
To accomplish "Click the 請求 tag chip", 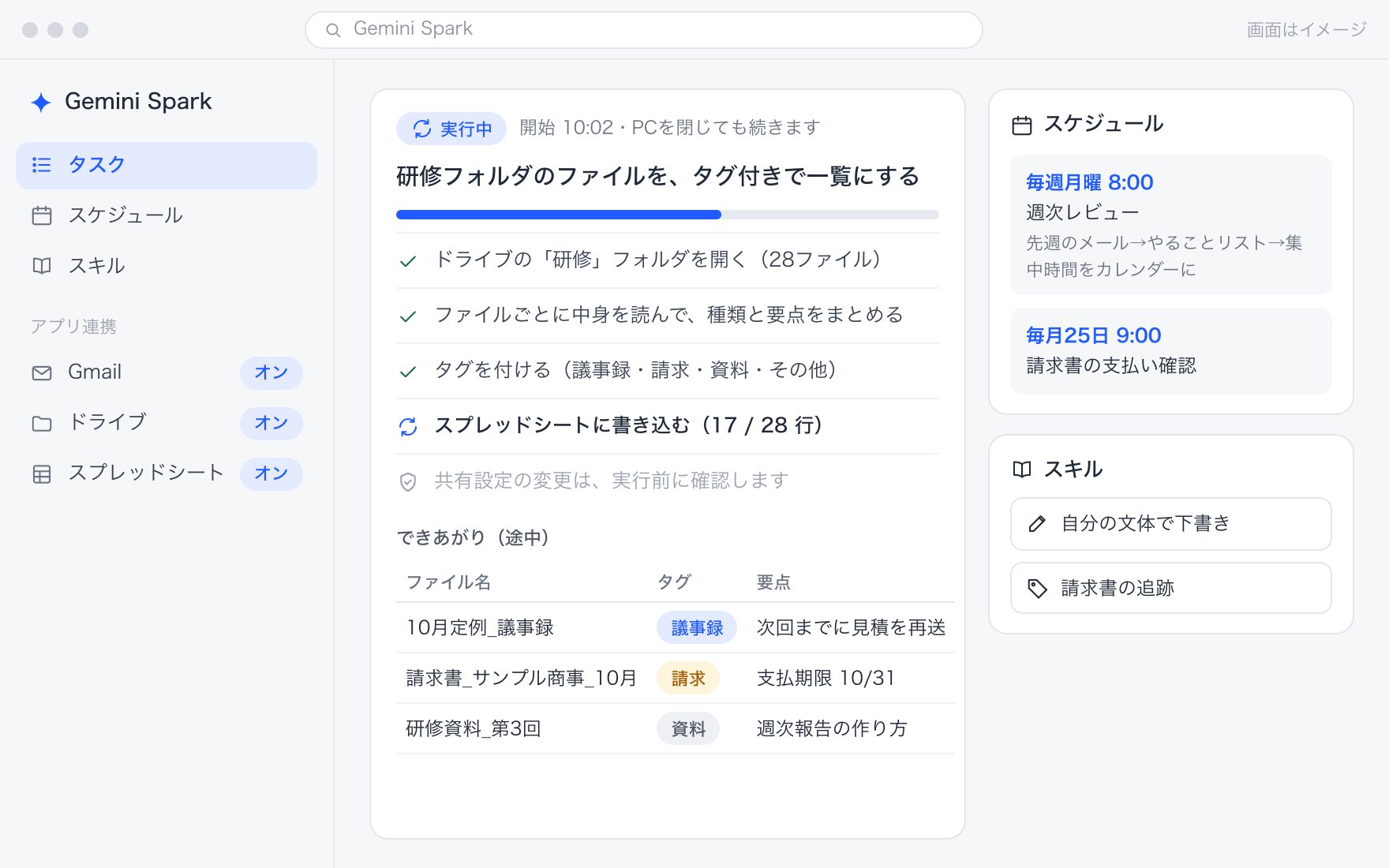I will [x=688, y=679].
